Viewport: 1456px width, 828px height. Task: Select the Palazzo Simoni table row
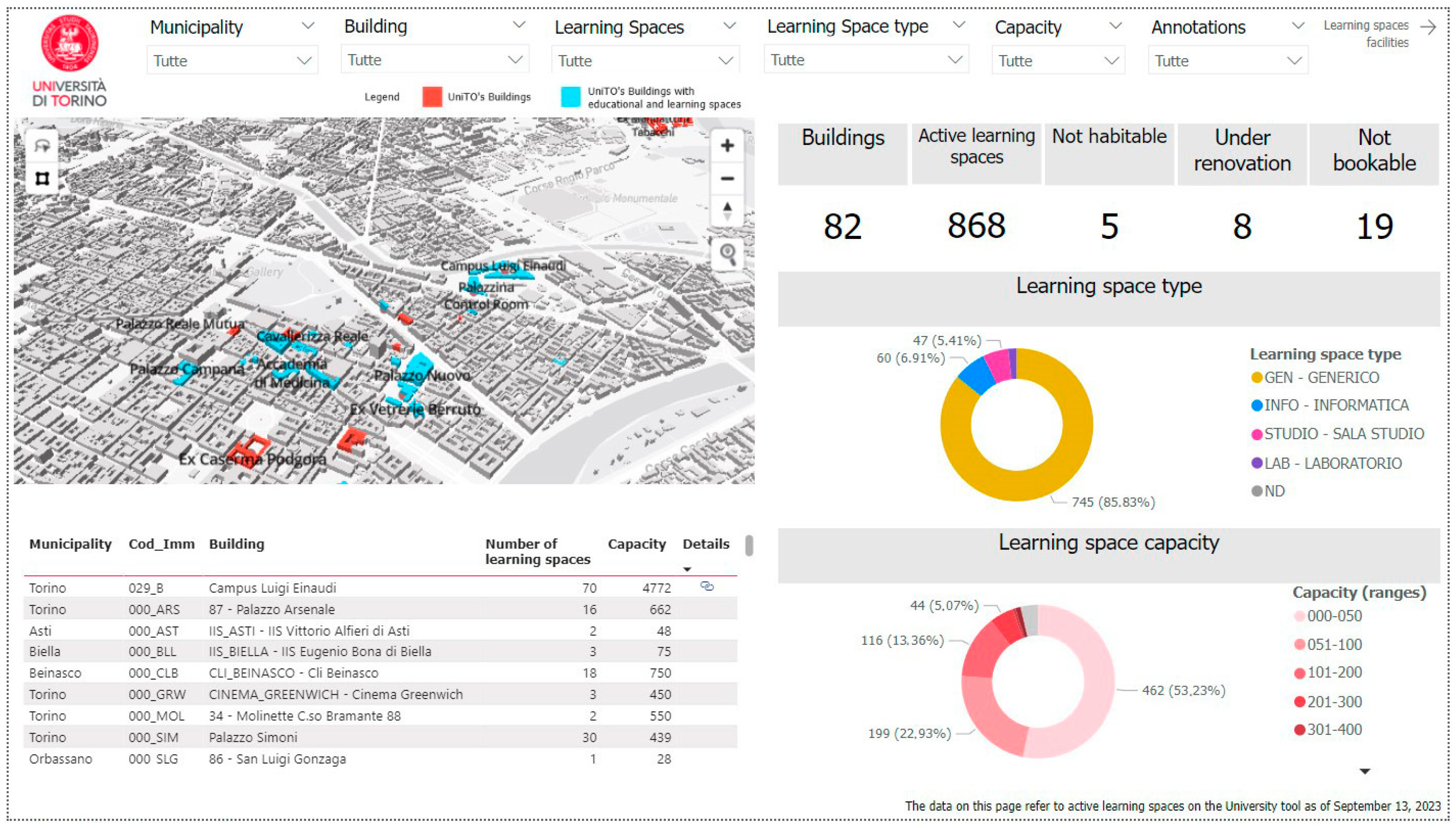(253, 738)
